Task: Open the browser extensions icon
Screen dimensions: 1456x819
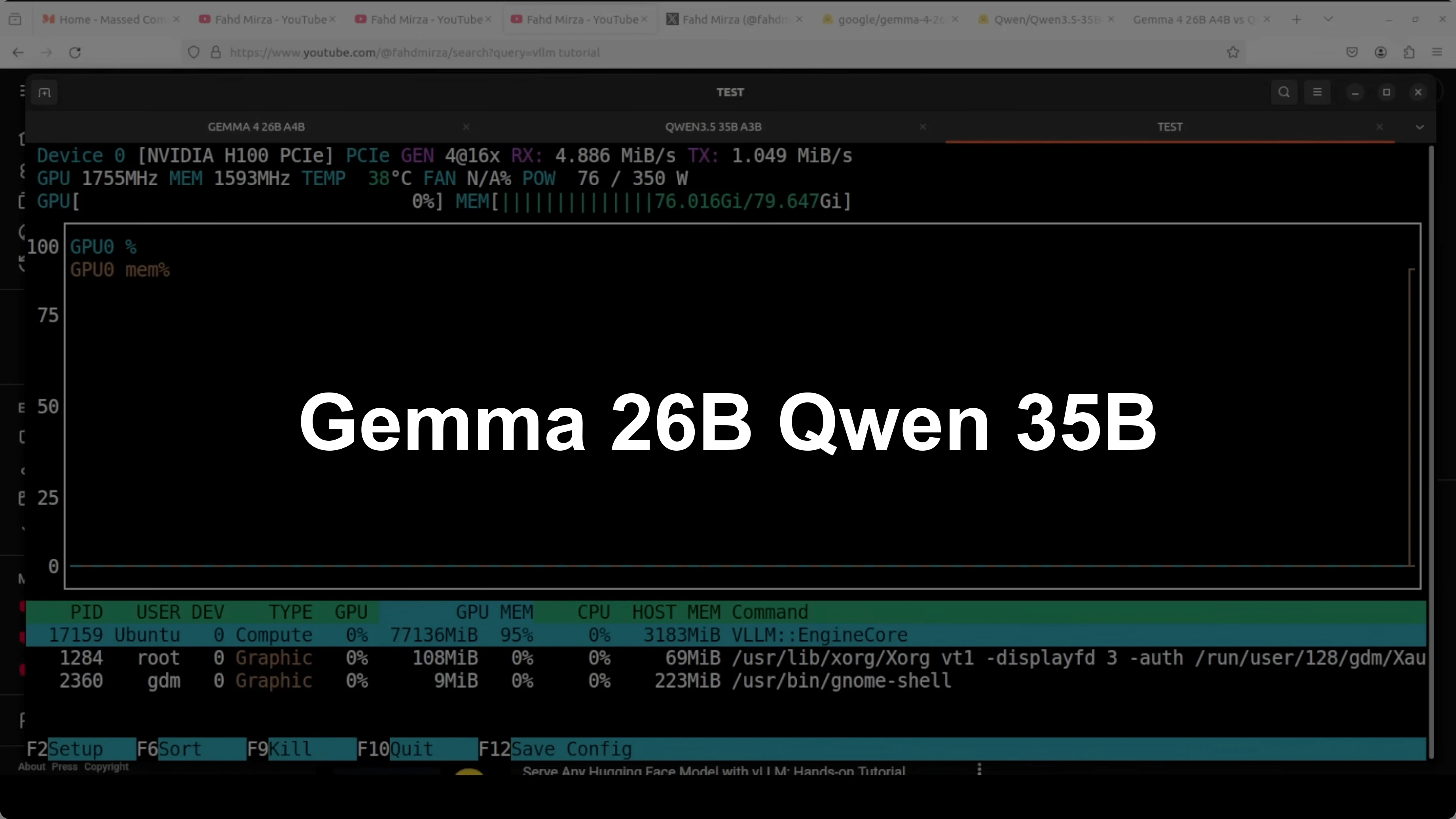Action: pyautogui.click(x=1409, y=53)
